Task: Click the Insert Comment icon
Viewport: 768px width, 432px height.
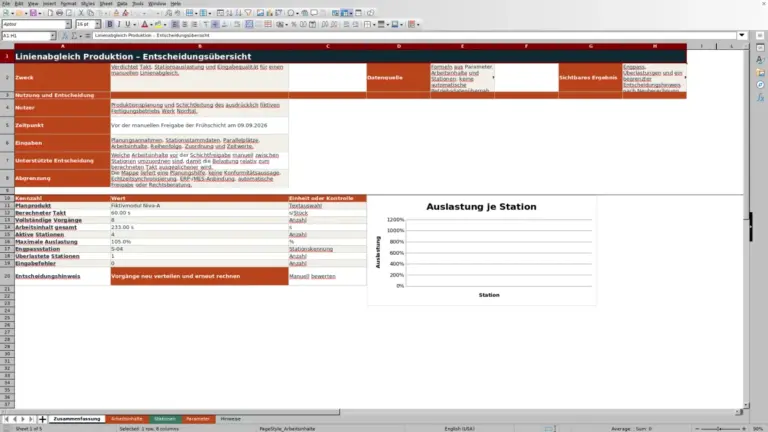Action: pos(314,13)
